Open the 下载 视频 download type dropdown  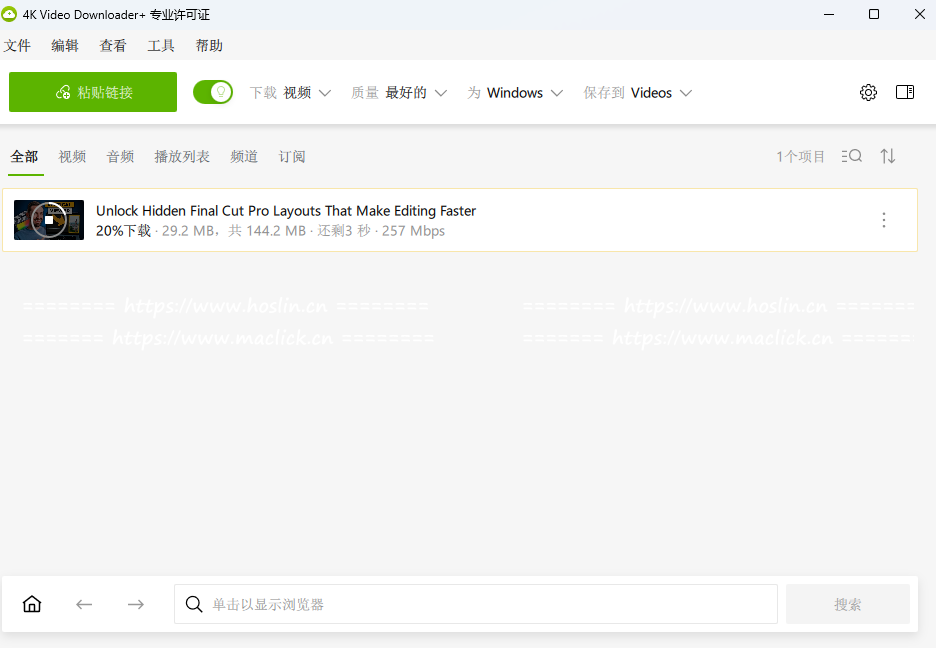click(290, 93)
